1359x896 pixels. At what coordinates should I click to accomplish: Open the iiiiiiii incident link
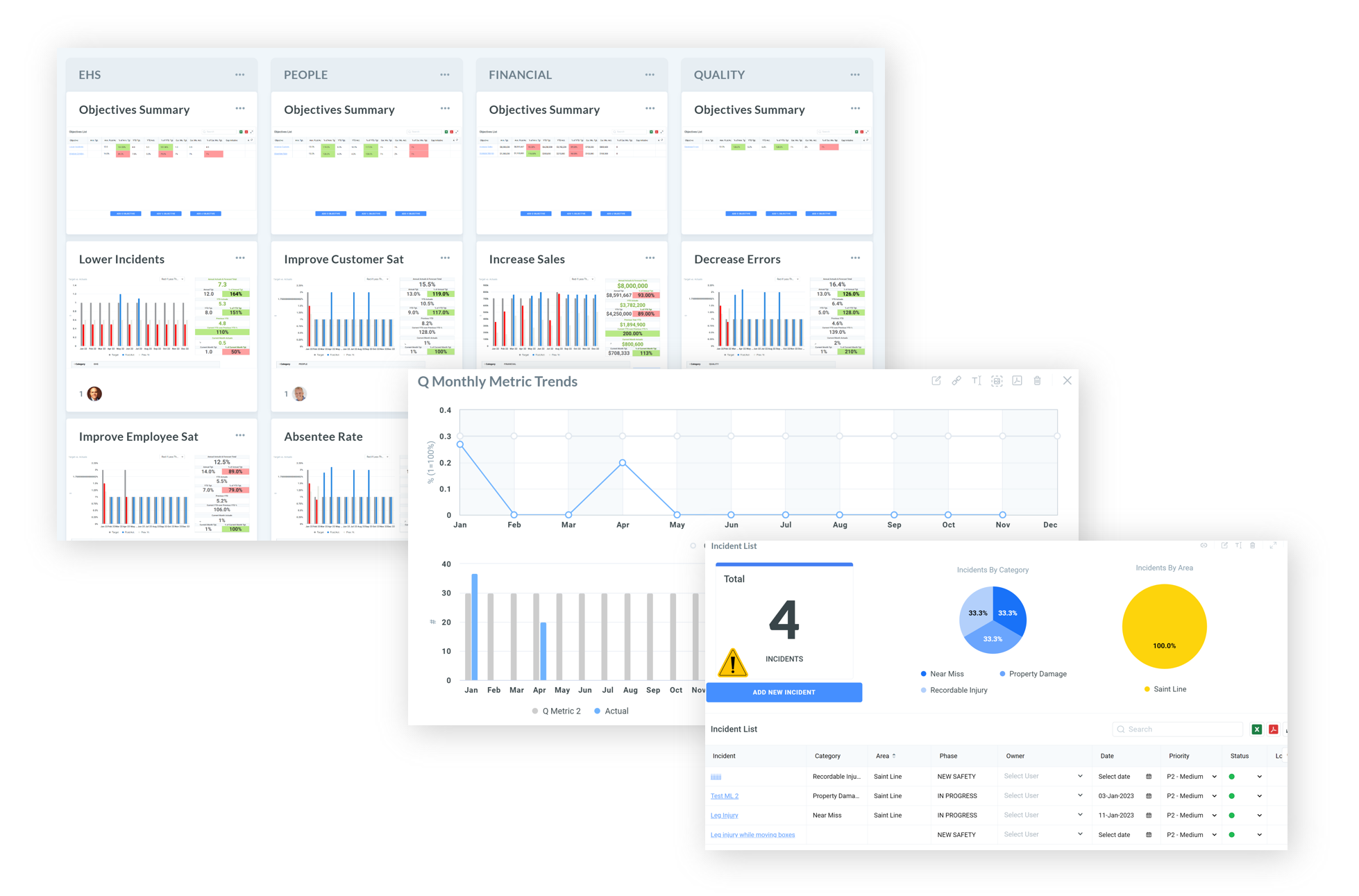click(716, 777)
